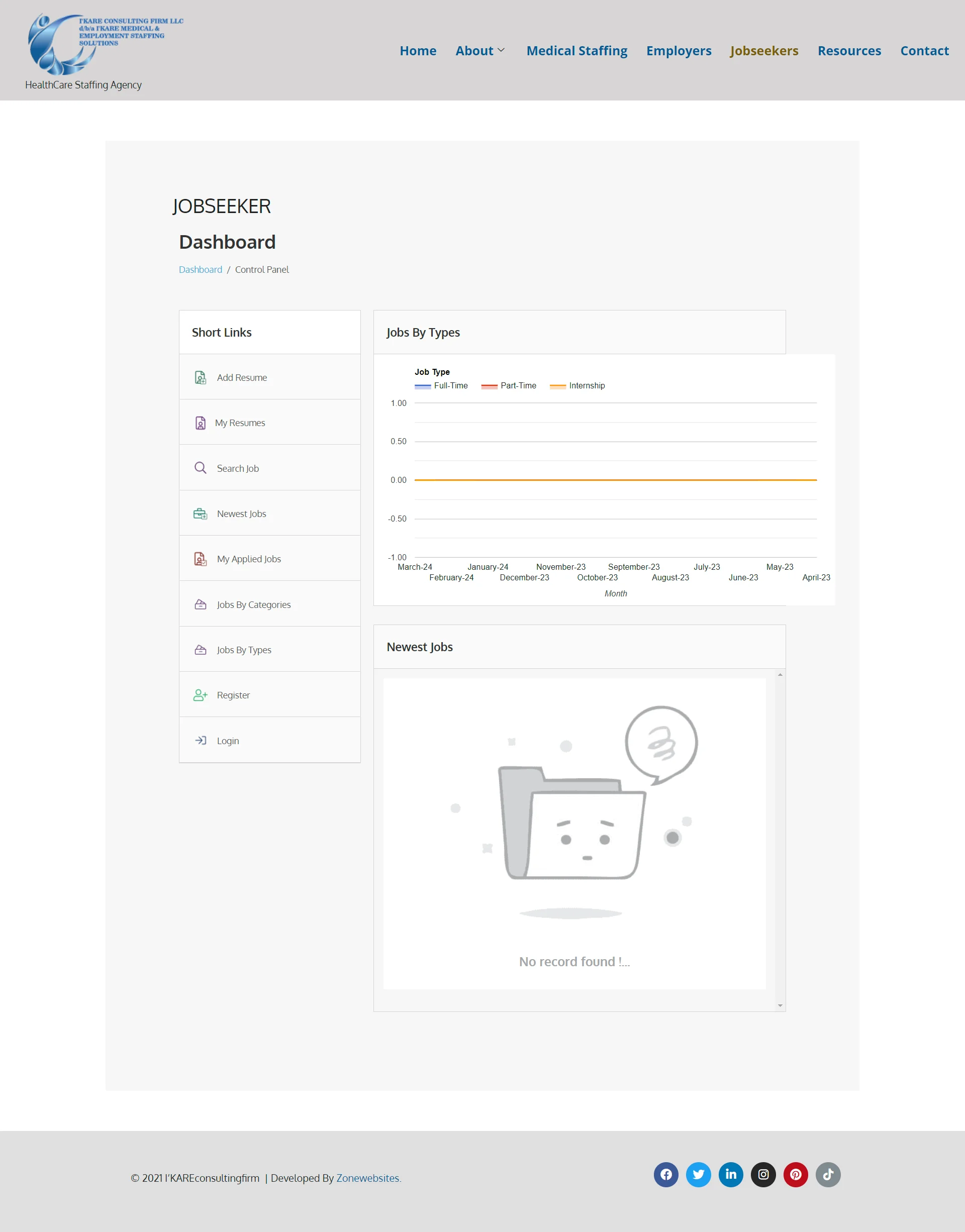The height and width of the screenshot is (1232, 965).
Task: Open Facebook via the footer icon
Action: tap(665, 1174)
